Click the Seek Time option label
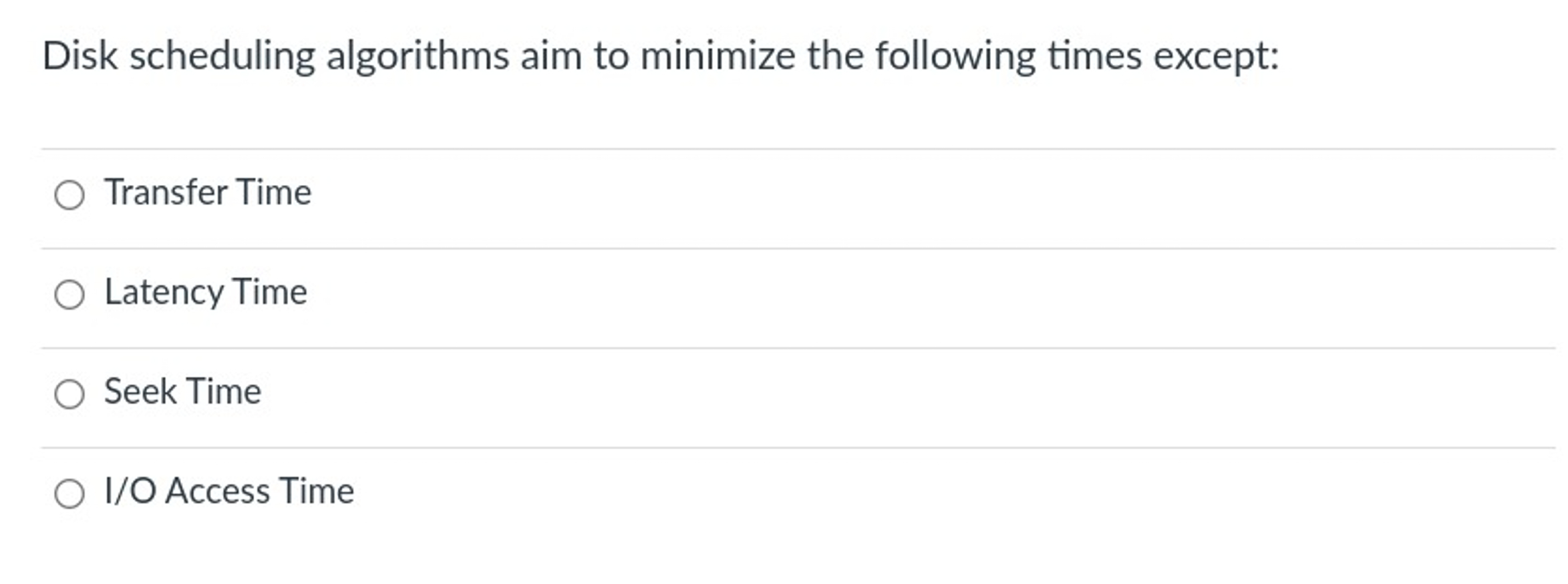 pyautogui.click(x=182, y=392)
